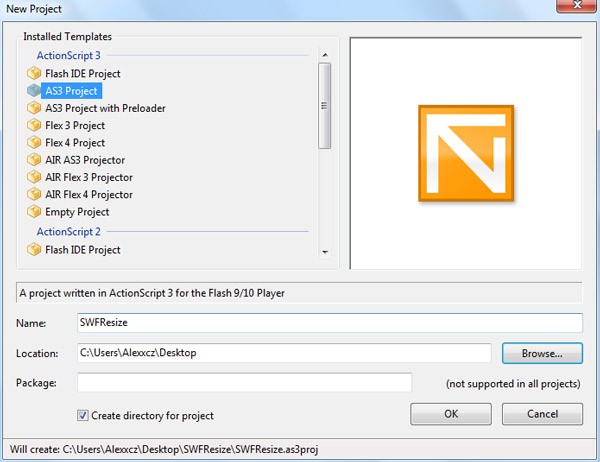The image size is (600, 462).
Task: Click the not supported in all projects note
Action: click(x=513, y=384)
